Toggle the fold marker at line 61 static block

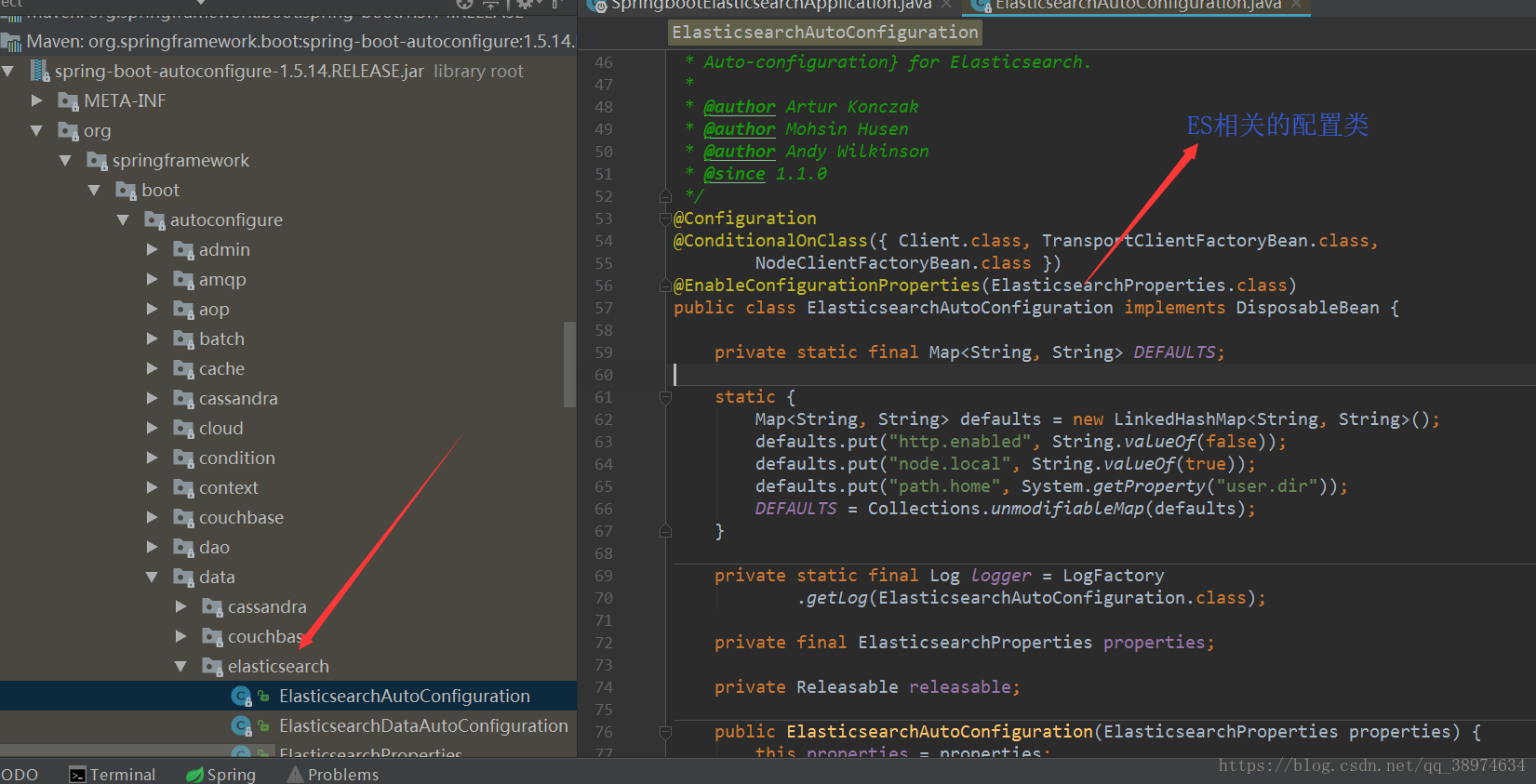(665, 397)
